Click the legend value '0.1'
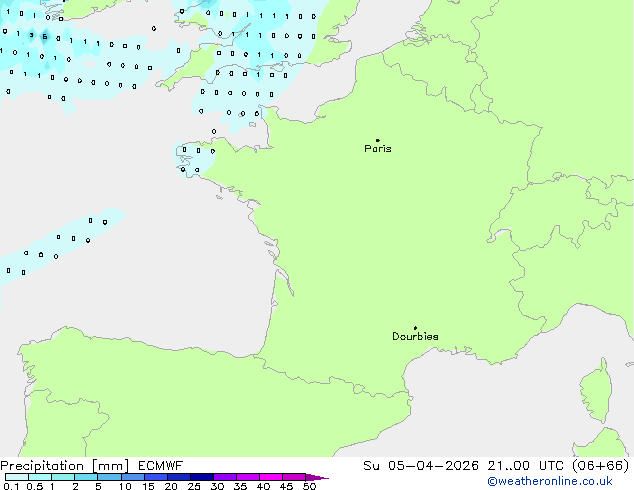 tap(11, 486)
